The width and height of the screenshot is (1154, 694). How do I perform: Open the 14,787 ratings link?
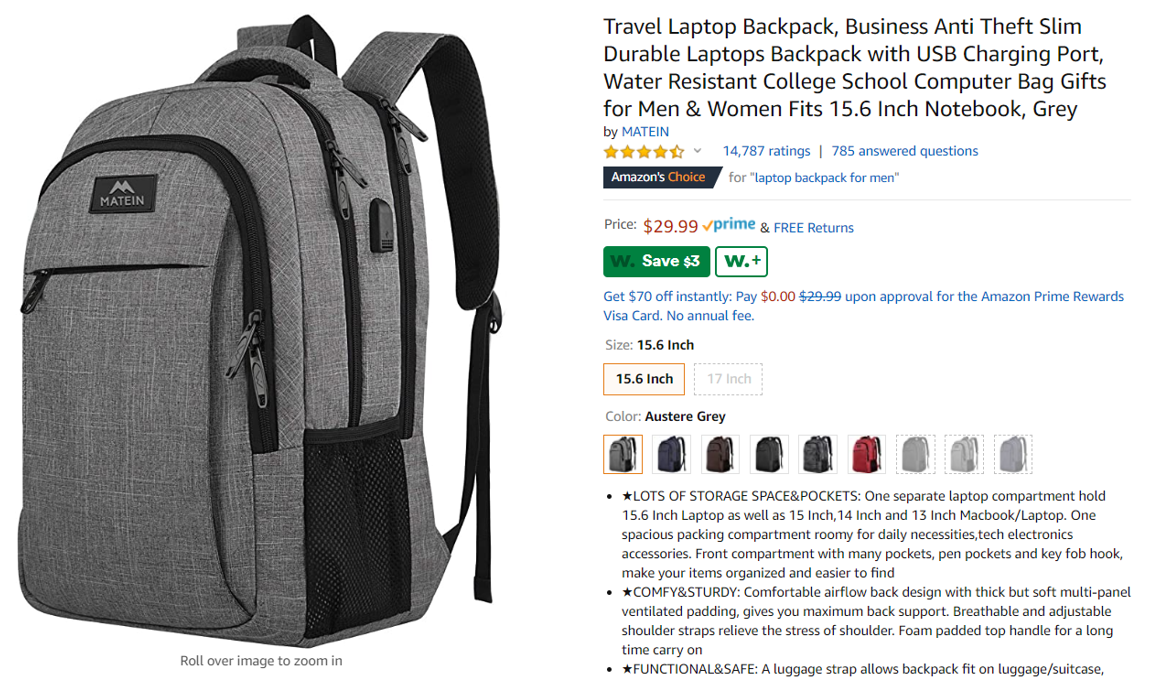point(766,151)
